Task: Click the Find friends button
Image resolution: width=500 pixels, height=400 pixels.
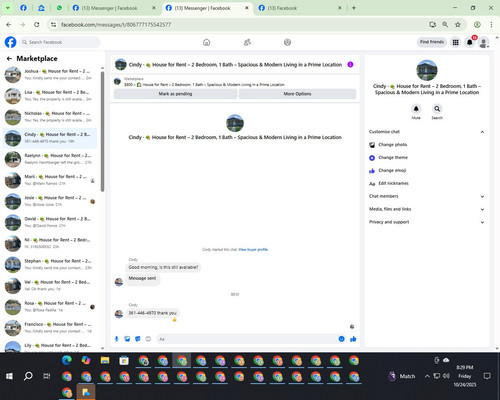Action: click(x=432, y=42)
